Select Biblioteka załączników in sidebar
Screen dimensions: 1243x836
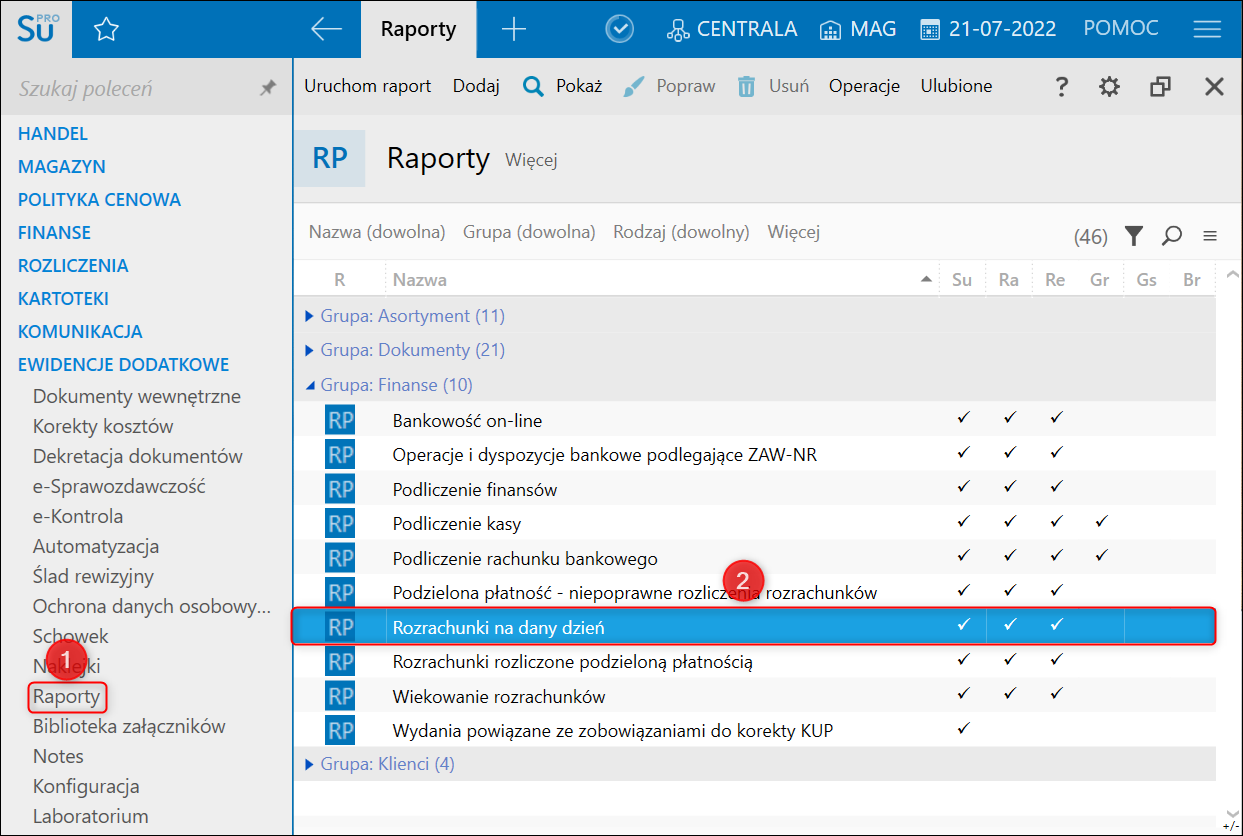(129, 726)
